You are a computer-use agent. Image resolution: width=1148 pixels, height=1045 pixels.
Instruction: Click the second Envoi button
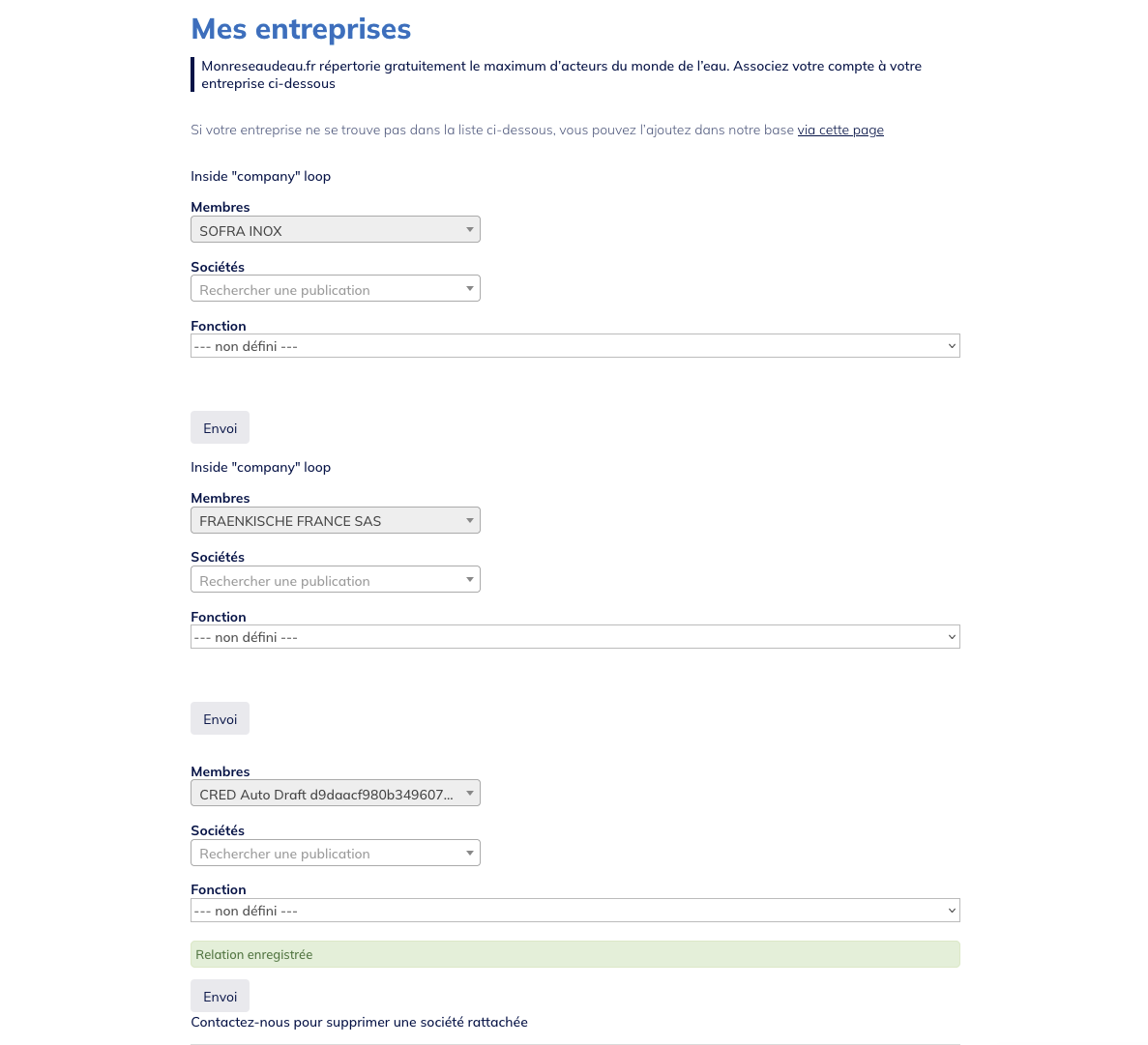click(x=221, y=718)
